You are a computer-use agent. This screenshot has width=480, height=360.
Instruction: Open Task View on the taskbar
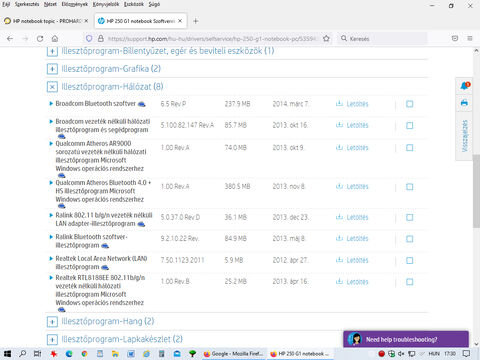pos(38,354)
